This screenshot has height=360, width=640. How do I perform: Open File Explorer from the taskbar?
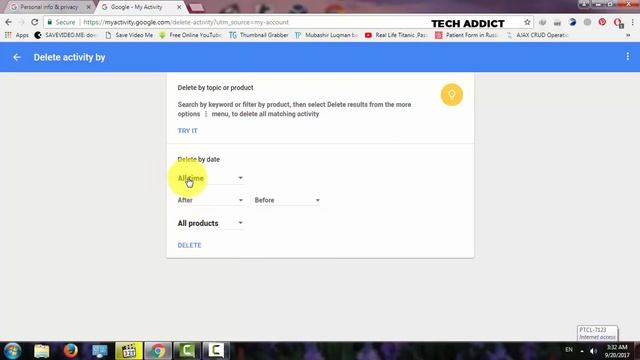42,351
